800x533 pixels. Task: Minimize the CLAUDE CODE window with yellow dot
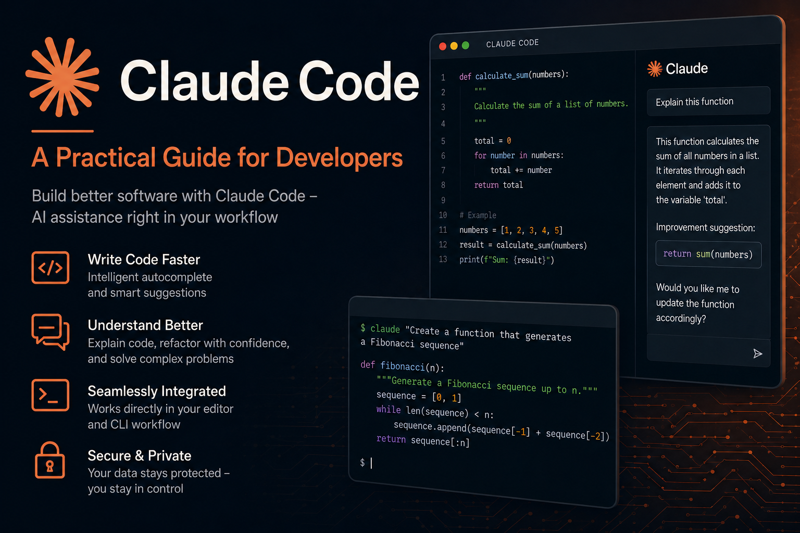tap(454, 46)
